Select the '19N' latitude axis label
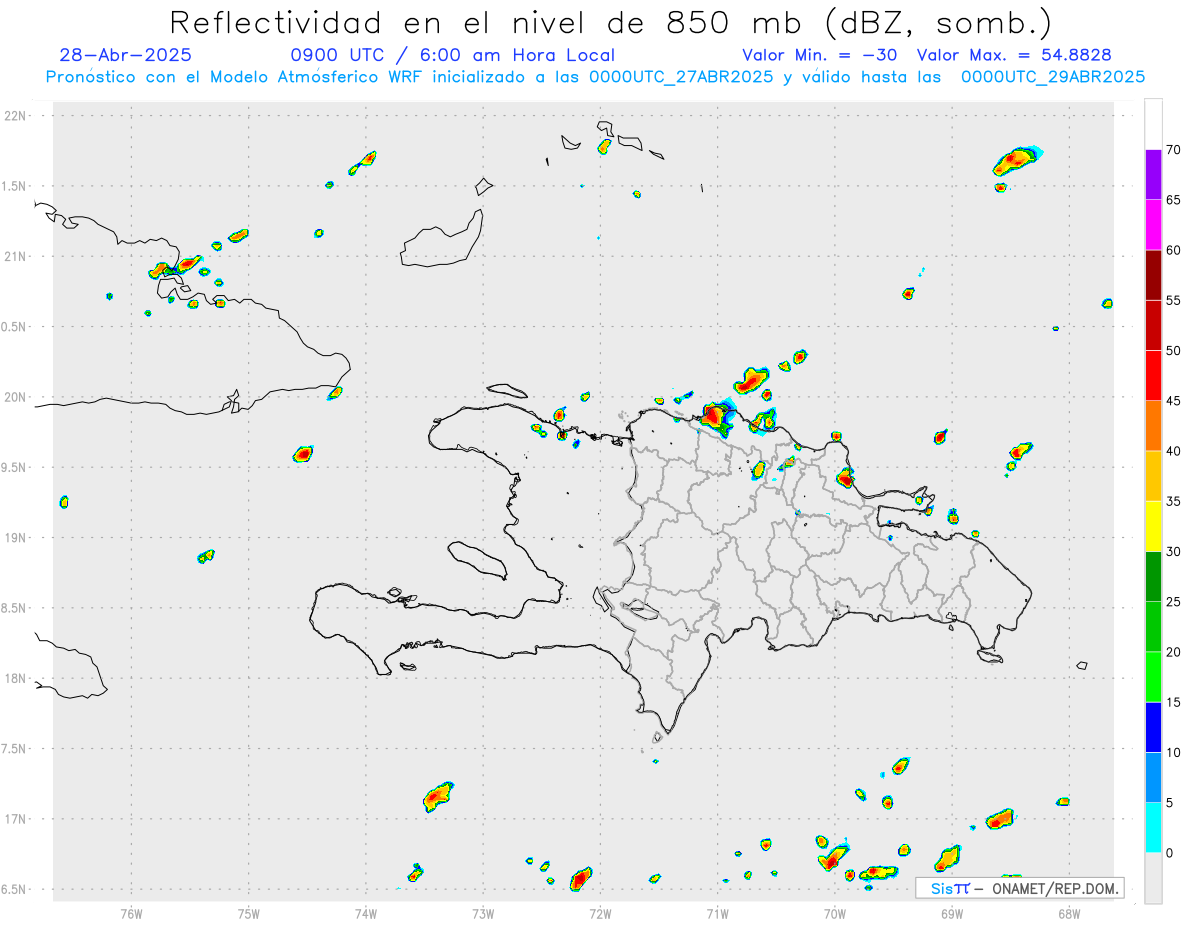1200x927 pixels. (x=16, y=537)
